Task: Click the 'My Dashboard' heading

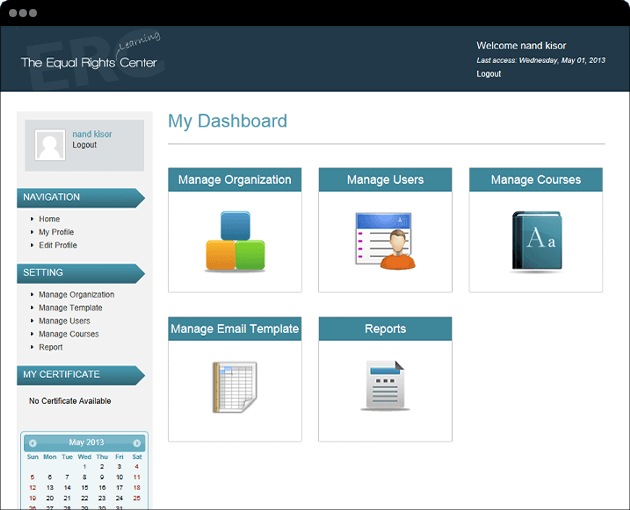Action: point(227,121)
